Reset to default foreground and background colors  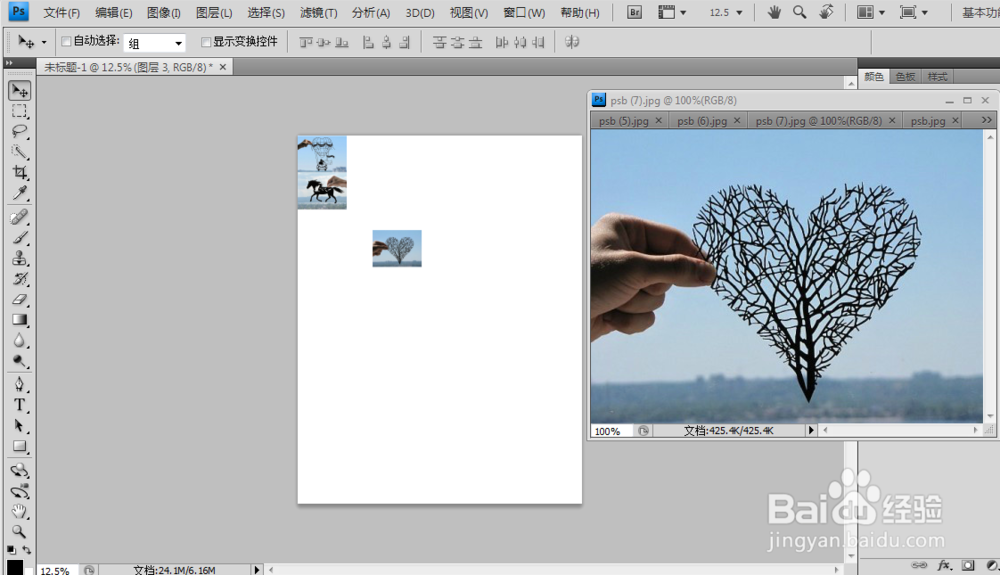tap(11, 550)
